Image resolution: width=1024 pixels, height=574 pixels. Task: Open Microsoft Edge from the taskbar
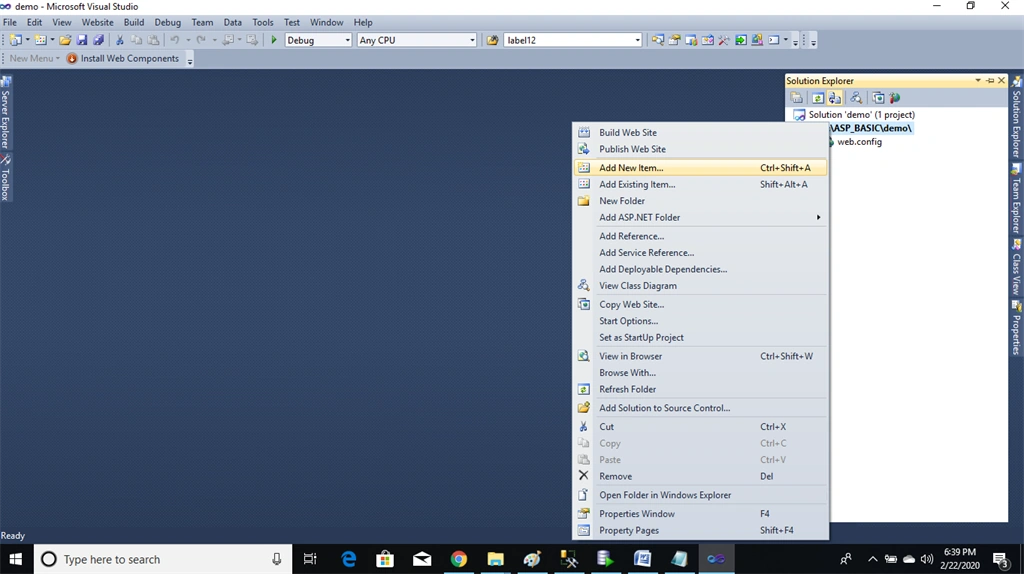[349, 559]
